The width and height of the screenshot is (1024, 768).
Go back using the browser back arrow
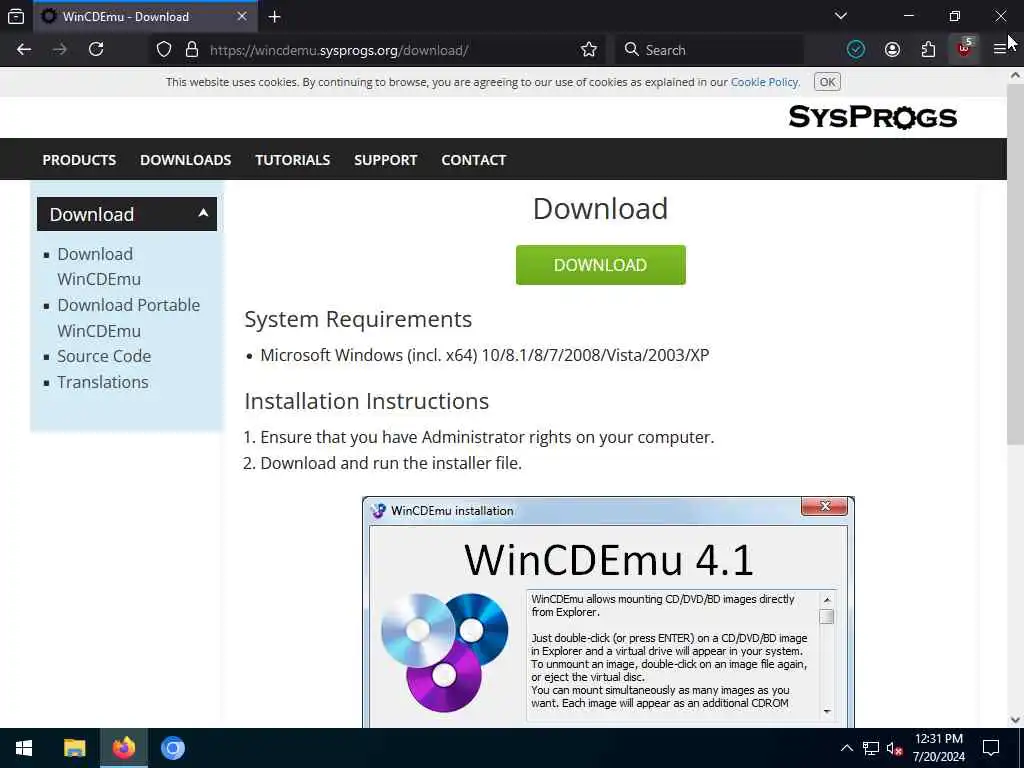point(24,50)
